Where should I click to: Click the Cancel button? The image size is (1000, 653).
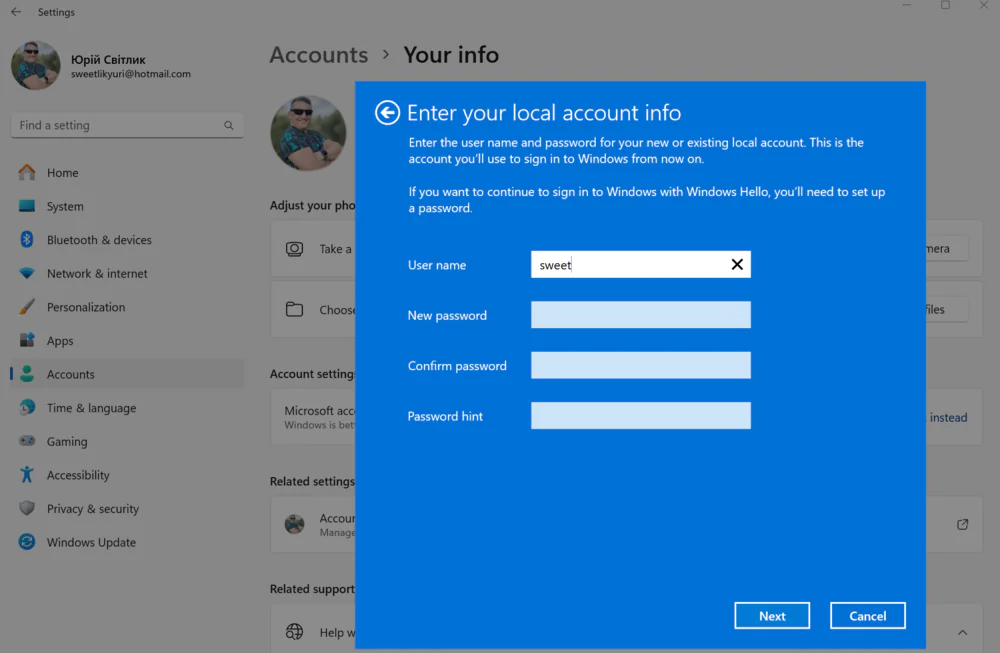867,616
